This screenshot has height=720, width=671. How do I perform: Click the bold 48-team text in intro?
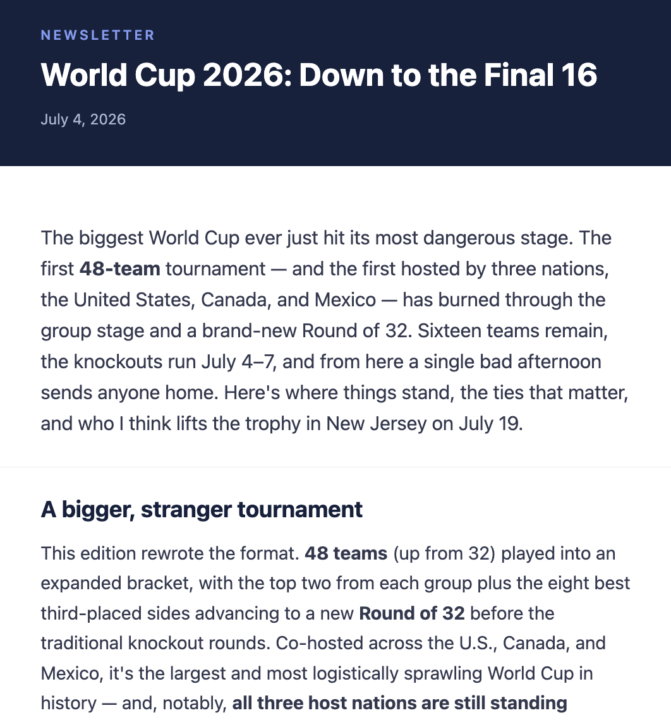[x=120, y=269]
